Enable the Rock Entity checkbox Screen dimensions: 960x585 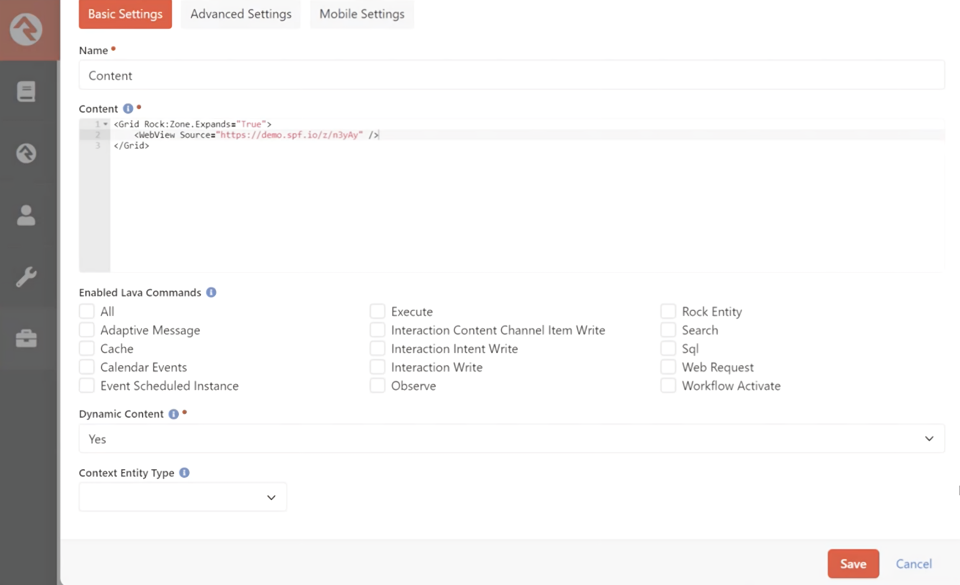(x=668, y=311)
